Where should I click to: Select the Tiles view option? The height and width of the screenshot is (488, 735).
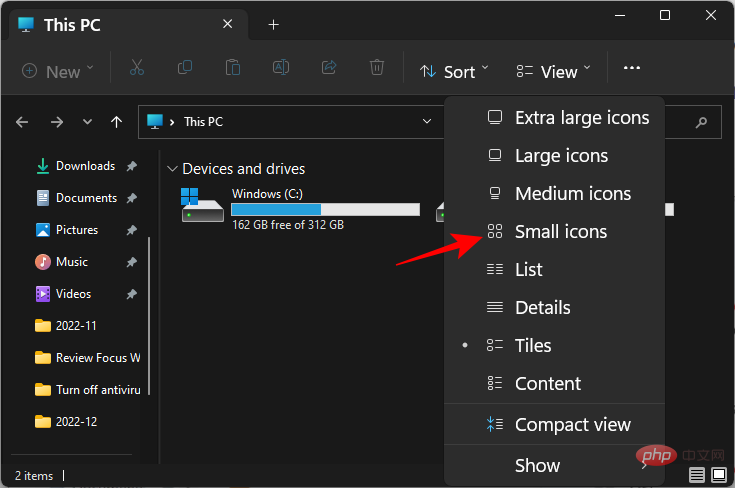click(x=554, y=345)
